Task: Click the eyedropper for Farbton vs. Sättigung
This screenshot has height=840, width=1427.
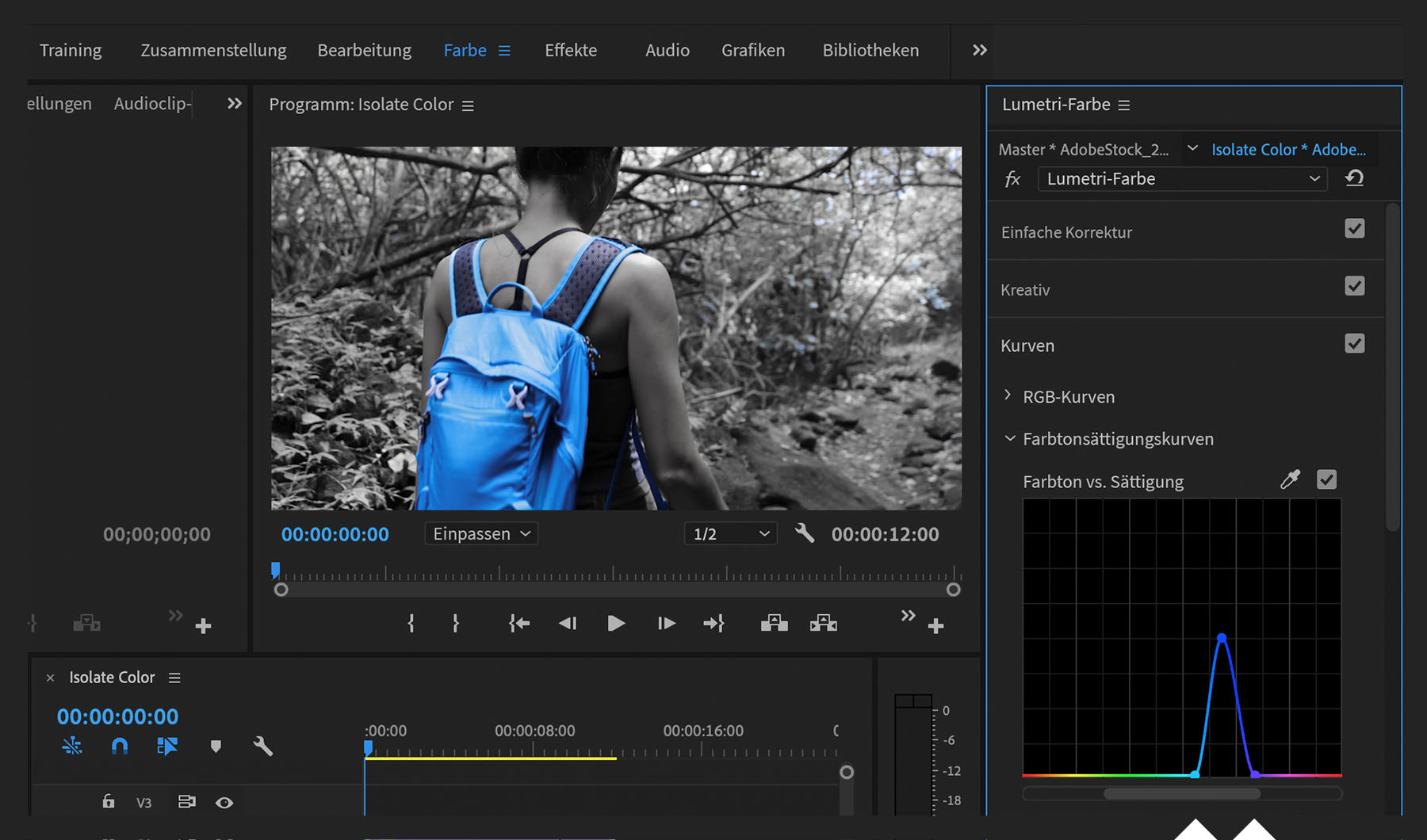Action: click(1290, 479)
